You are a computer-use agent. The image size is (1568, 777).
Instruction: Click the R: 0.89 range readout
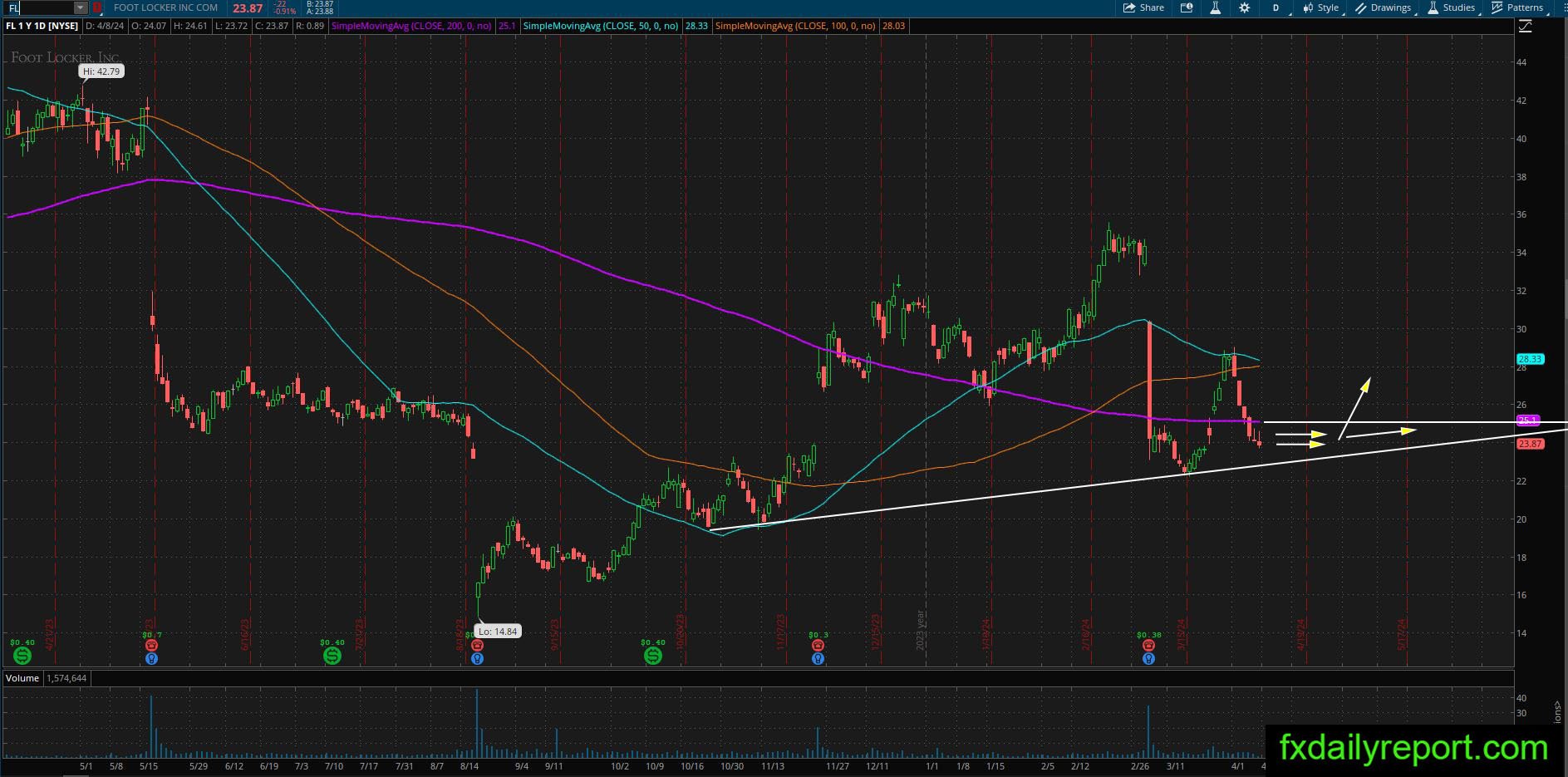coord(310,26)
